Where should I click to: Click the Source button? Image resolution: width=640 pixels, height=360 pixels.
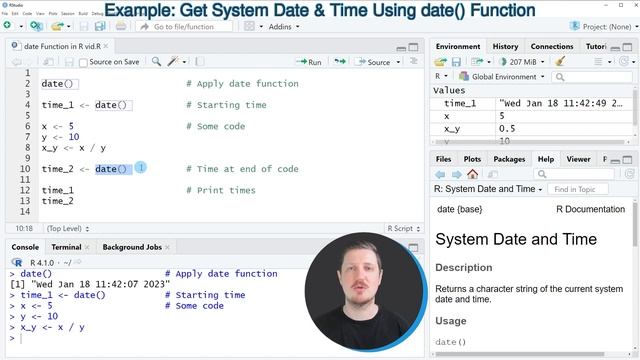[x=374, y=62]
